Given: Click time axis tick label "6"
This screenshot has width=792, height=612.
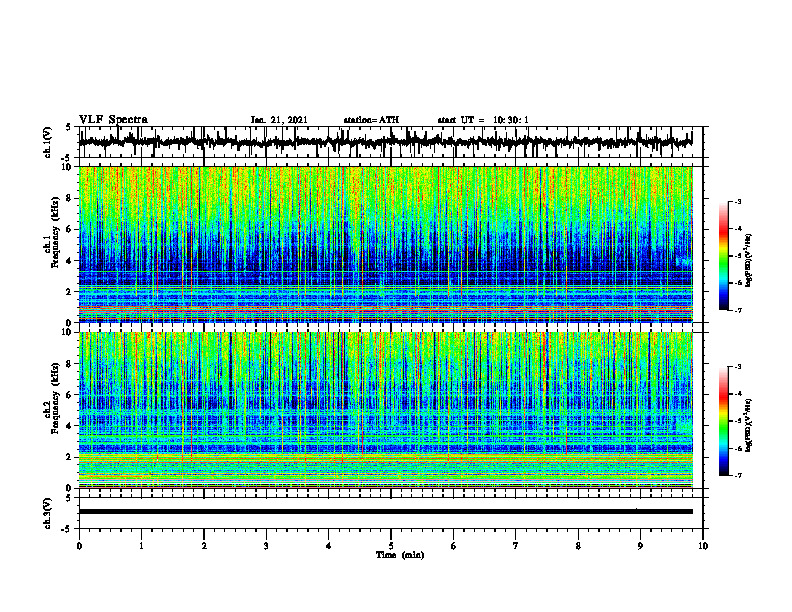Looking at the screenshot, I should pos(454,546).
